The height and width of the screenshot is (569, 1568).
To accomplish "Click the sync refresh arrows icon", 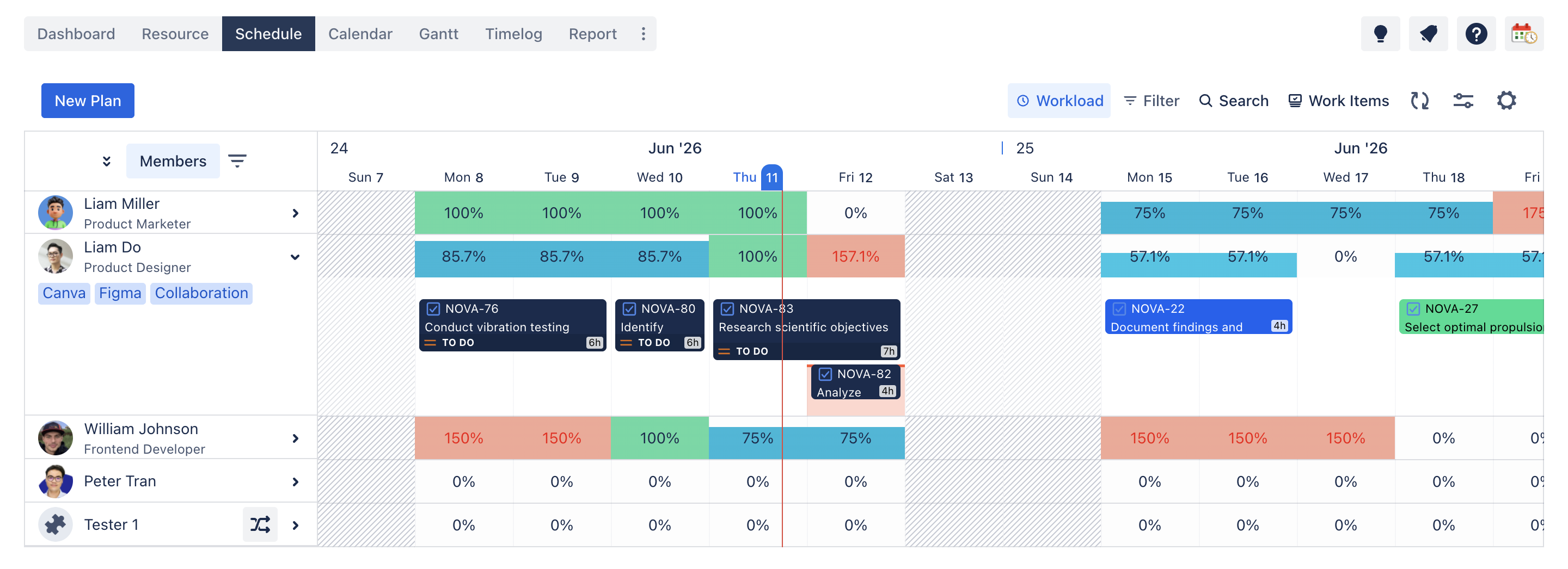I will pos(1419,101).
